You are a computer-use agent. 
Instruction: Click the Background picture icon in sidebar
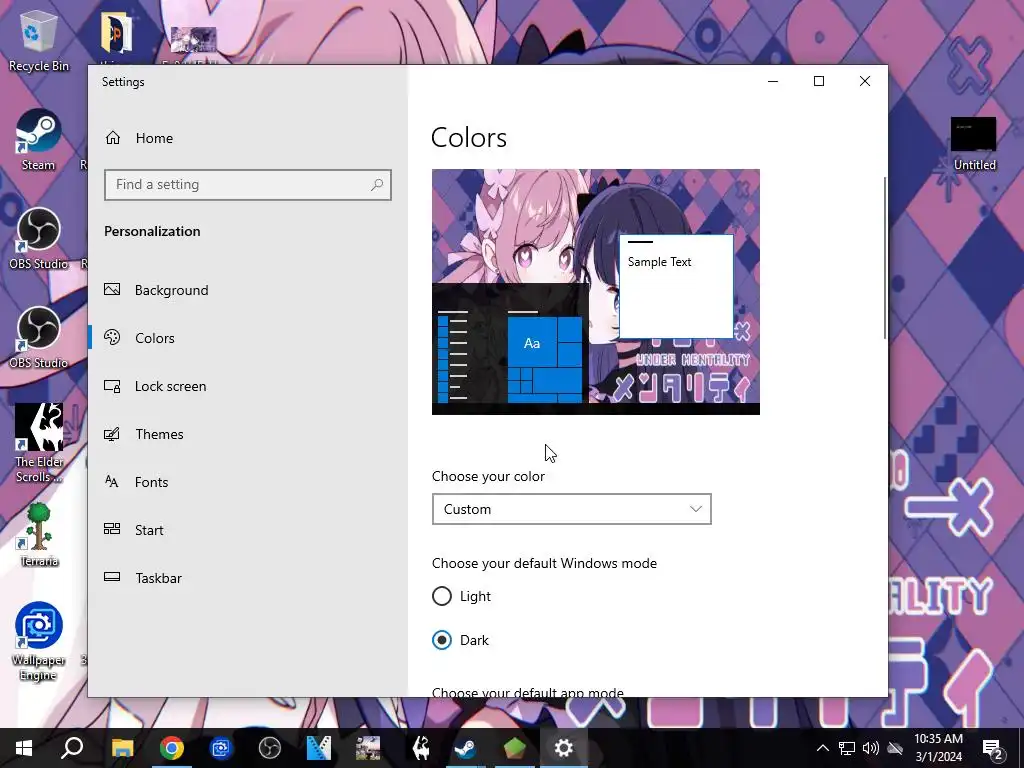pyautogui.click(x=112, y=289)
